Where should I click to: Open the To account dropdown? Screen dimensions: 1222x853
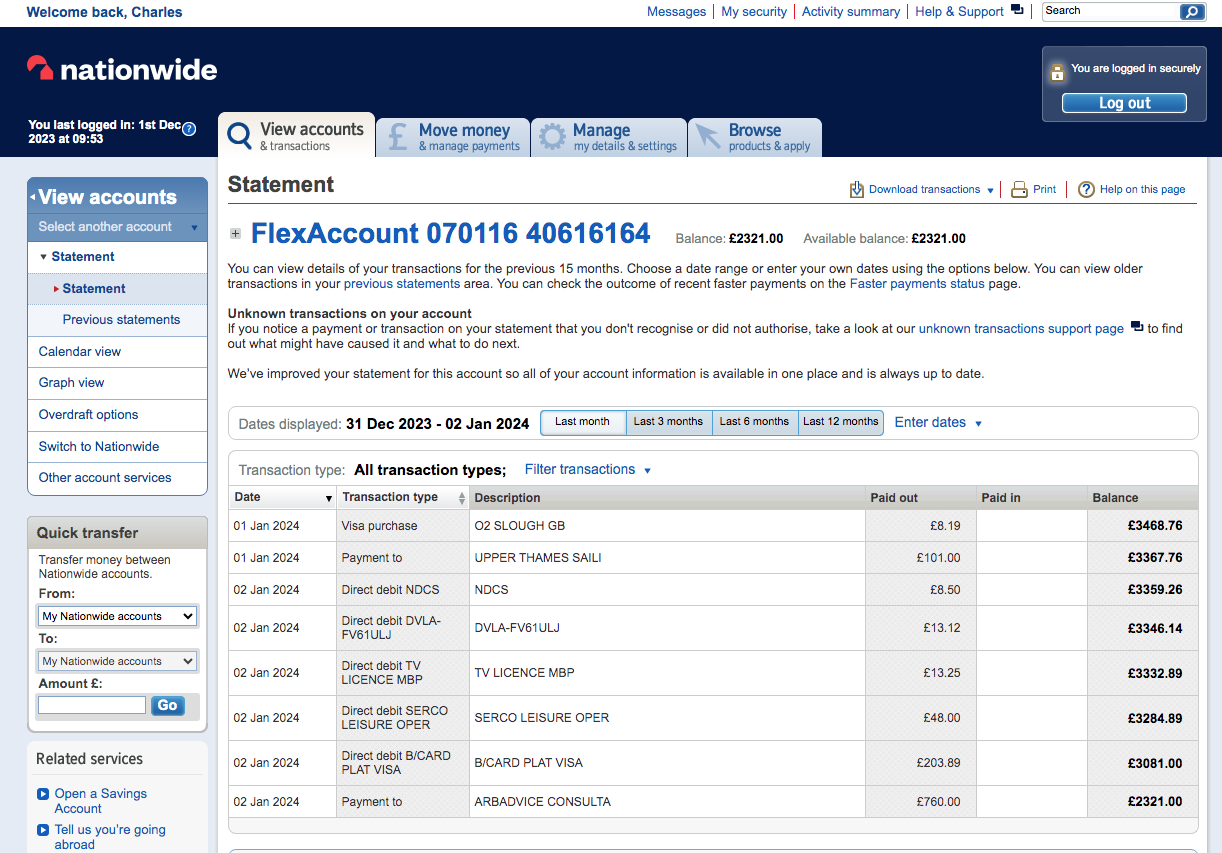[117, 661]
